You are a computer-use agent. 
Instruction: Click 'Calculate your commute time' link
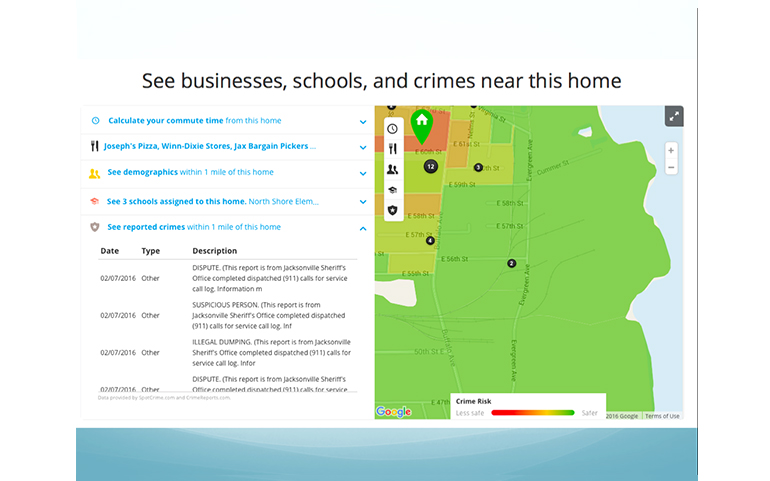point(166,120)
